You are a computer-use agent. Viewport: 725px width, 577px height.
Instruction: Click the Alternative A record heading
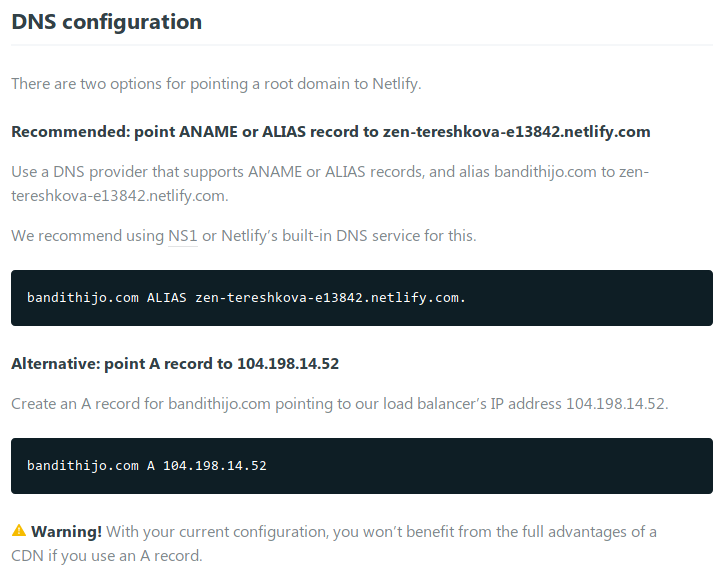[x=175, y=364]
